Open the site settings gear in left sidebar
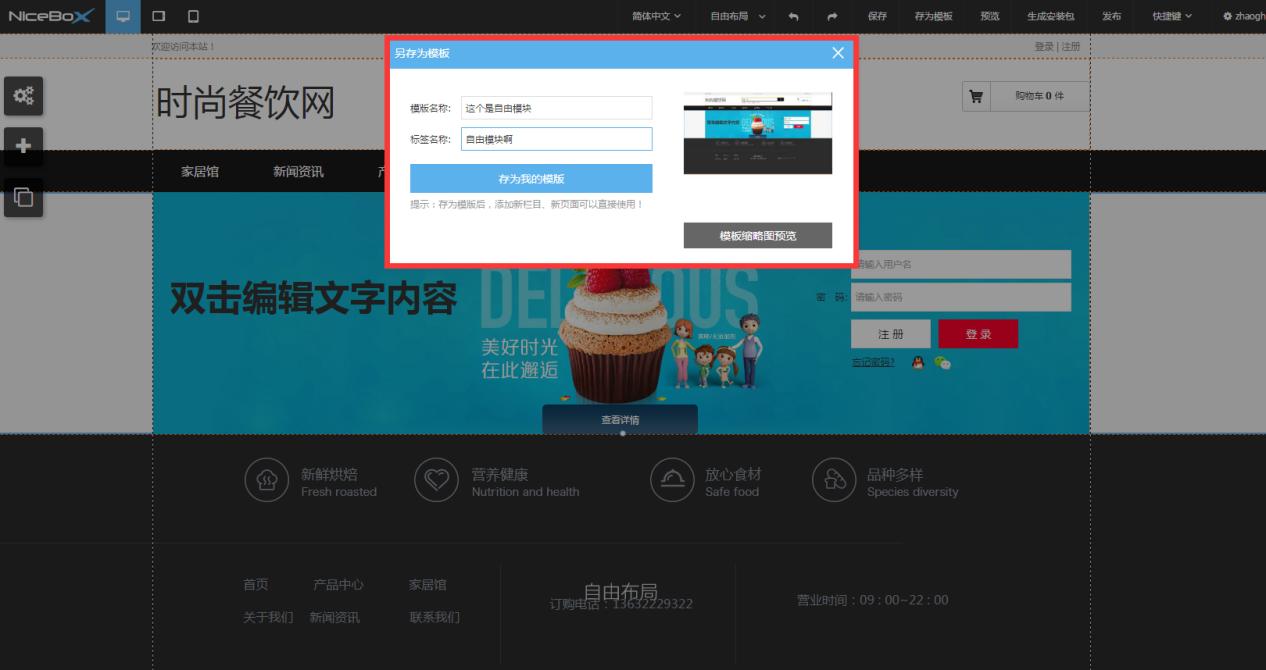Image resolution: width=1266 pixels, height=670 pixels. tap(24, 96)
